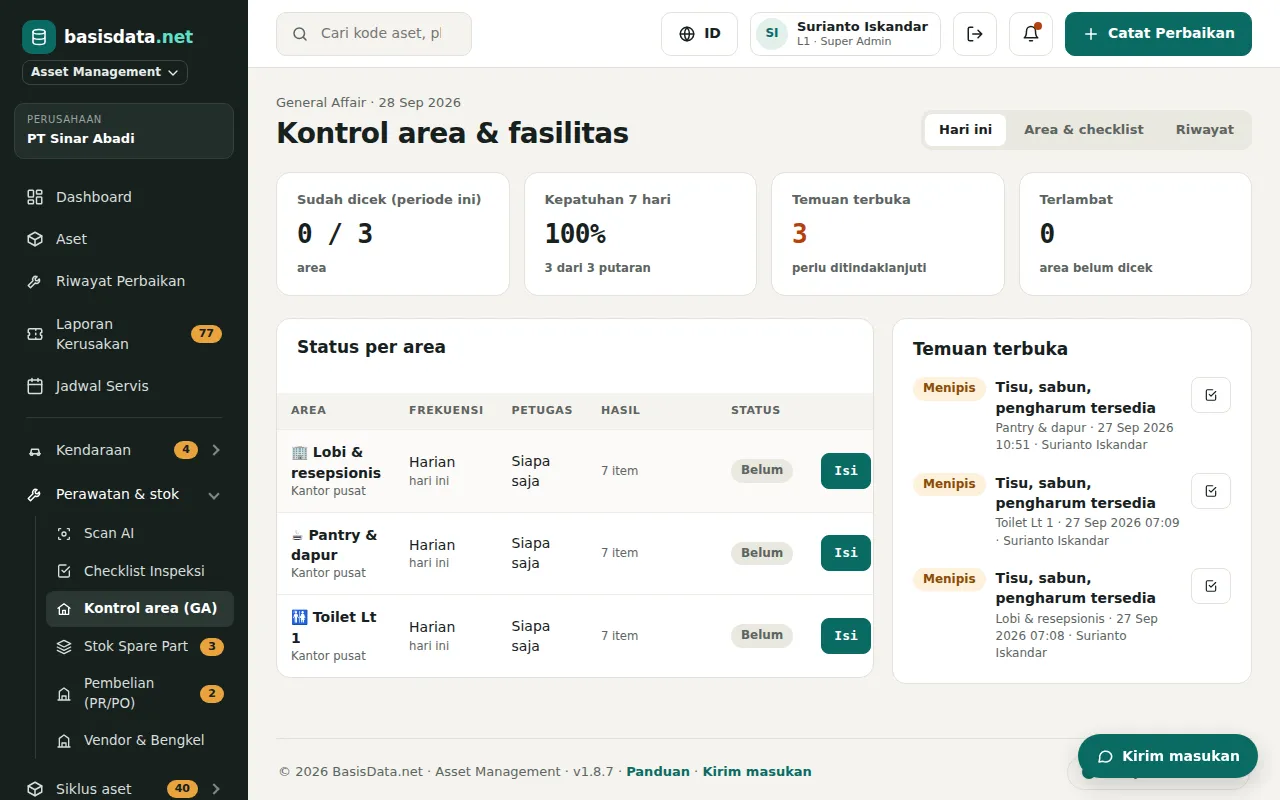
Task: Collapse the Perawatan & stok group
Action: click(x=124, y=494)
